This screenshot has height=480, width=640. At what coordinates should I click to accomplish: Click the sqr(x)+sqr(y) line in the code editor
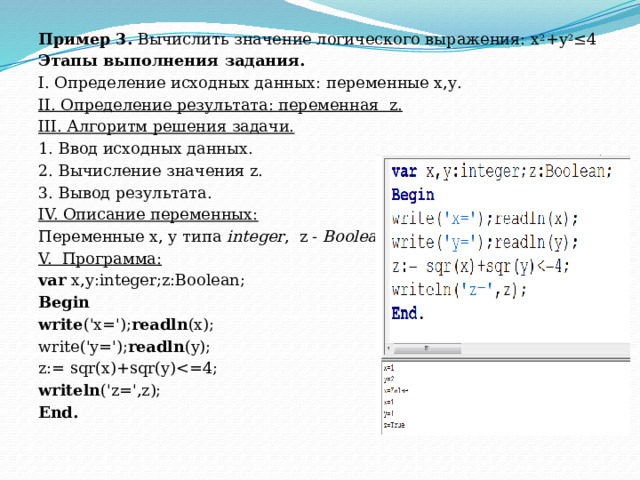(480, 267)
